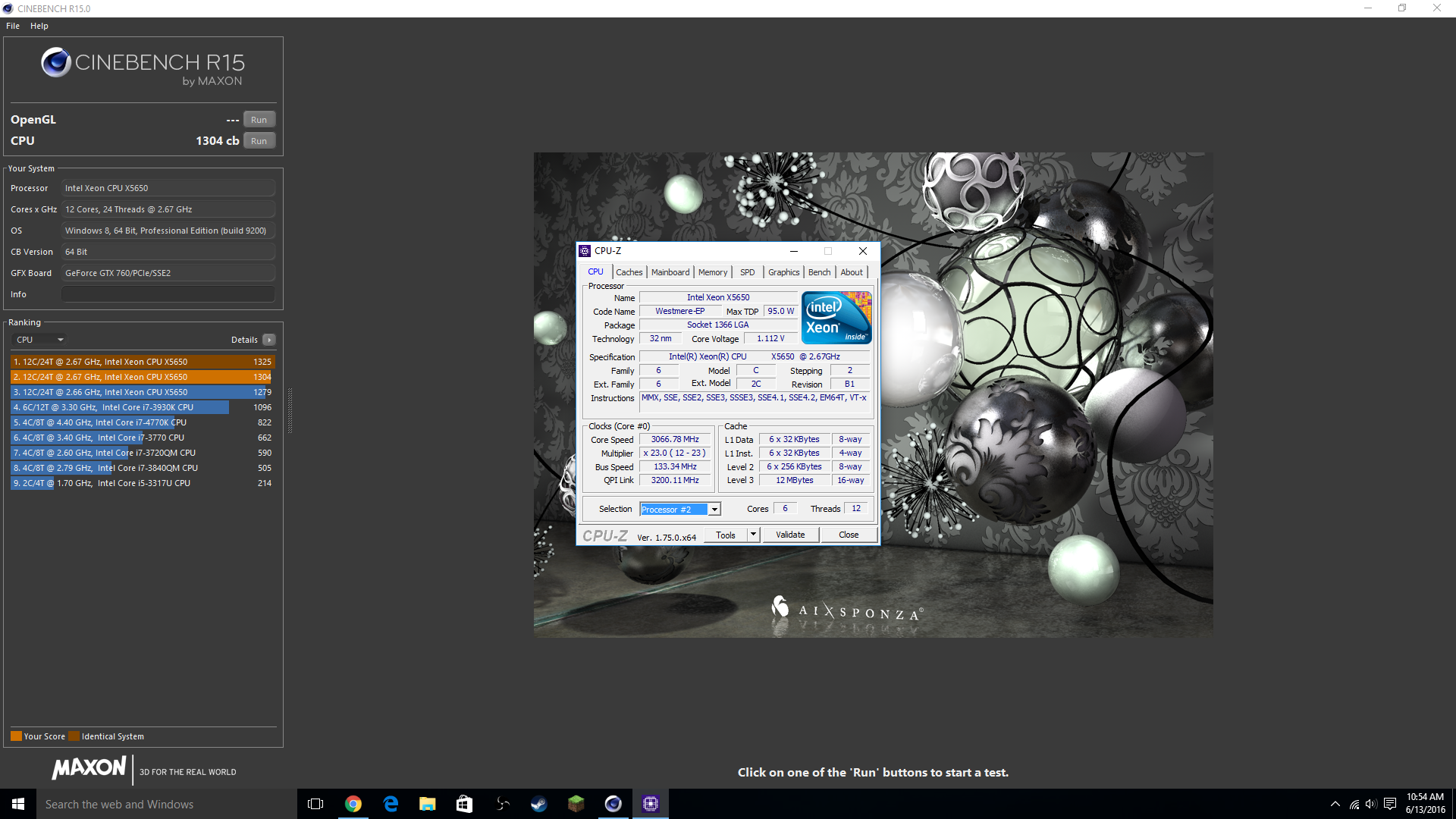
Task: Open the Action Center notifications icon
Action: coord(1390,805)
